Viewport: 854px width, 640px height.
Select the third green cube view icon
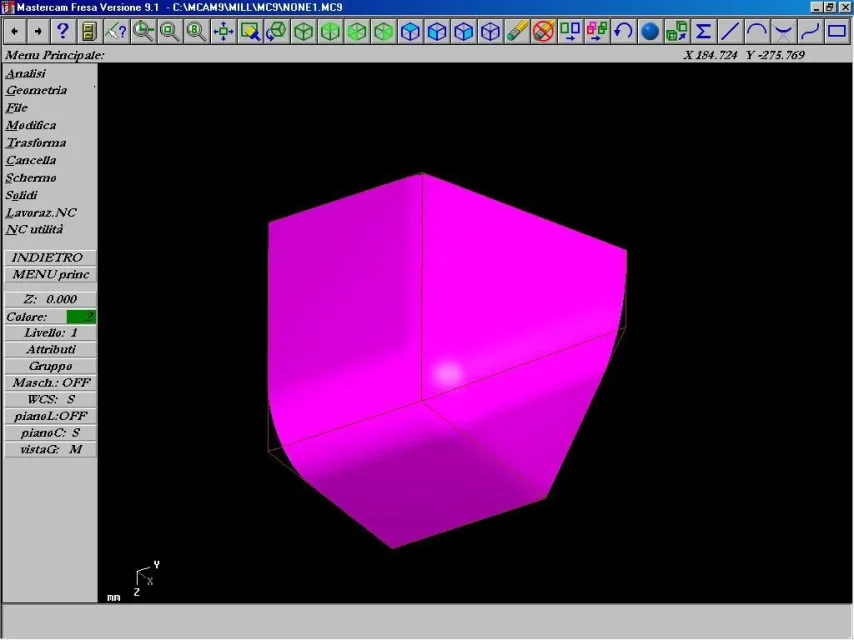tap(357, 31)
